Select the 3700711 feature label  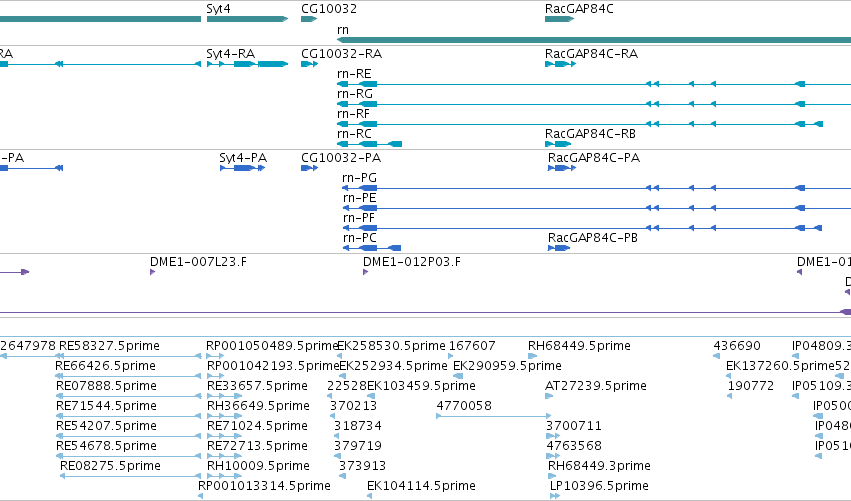click(574, 426)
